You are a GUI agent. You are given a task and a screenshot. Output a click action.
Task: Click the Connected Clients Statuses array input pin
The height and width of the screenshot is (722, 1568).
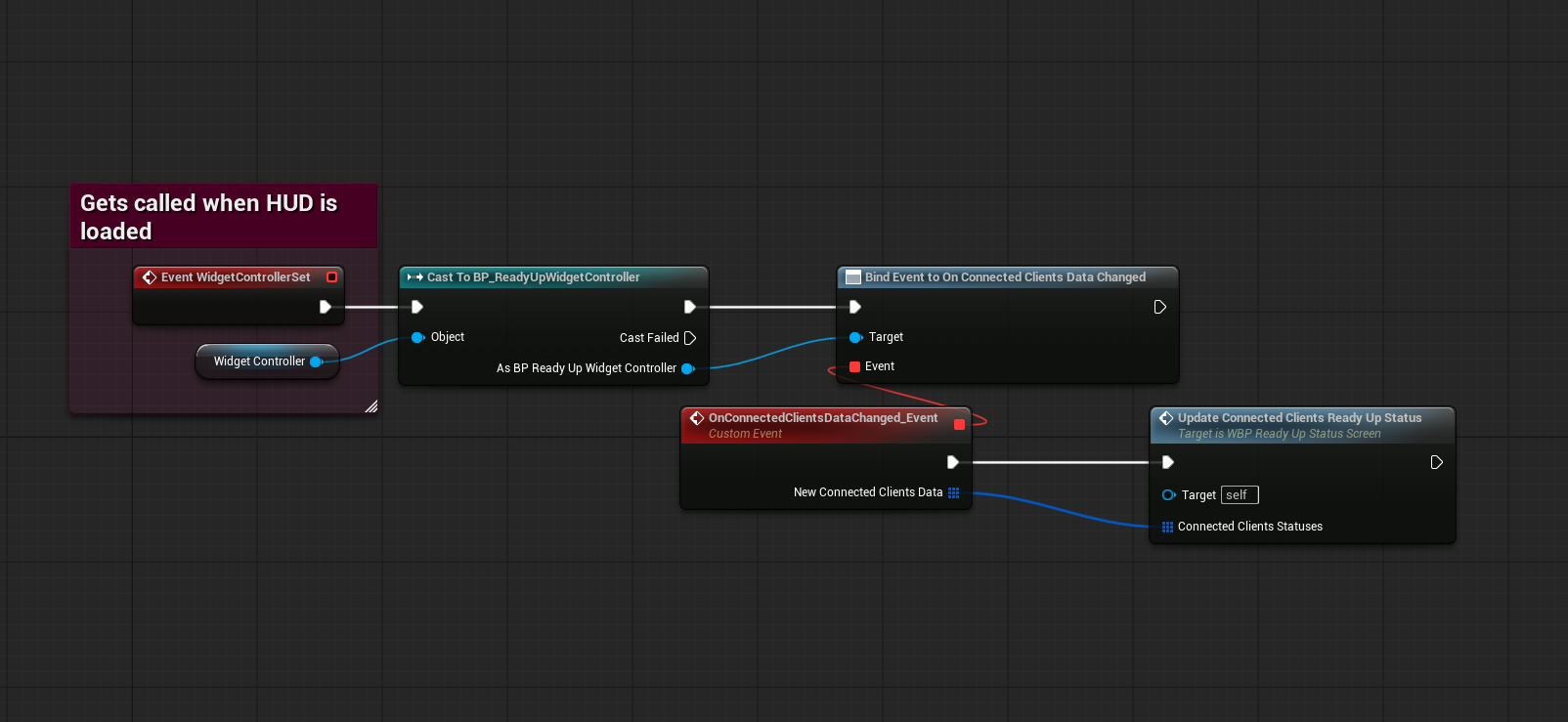click(1167, 527)
